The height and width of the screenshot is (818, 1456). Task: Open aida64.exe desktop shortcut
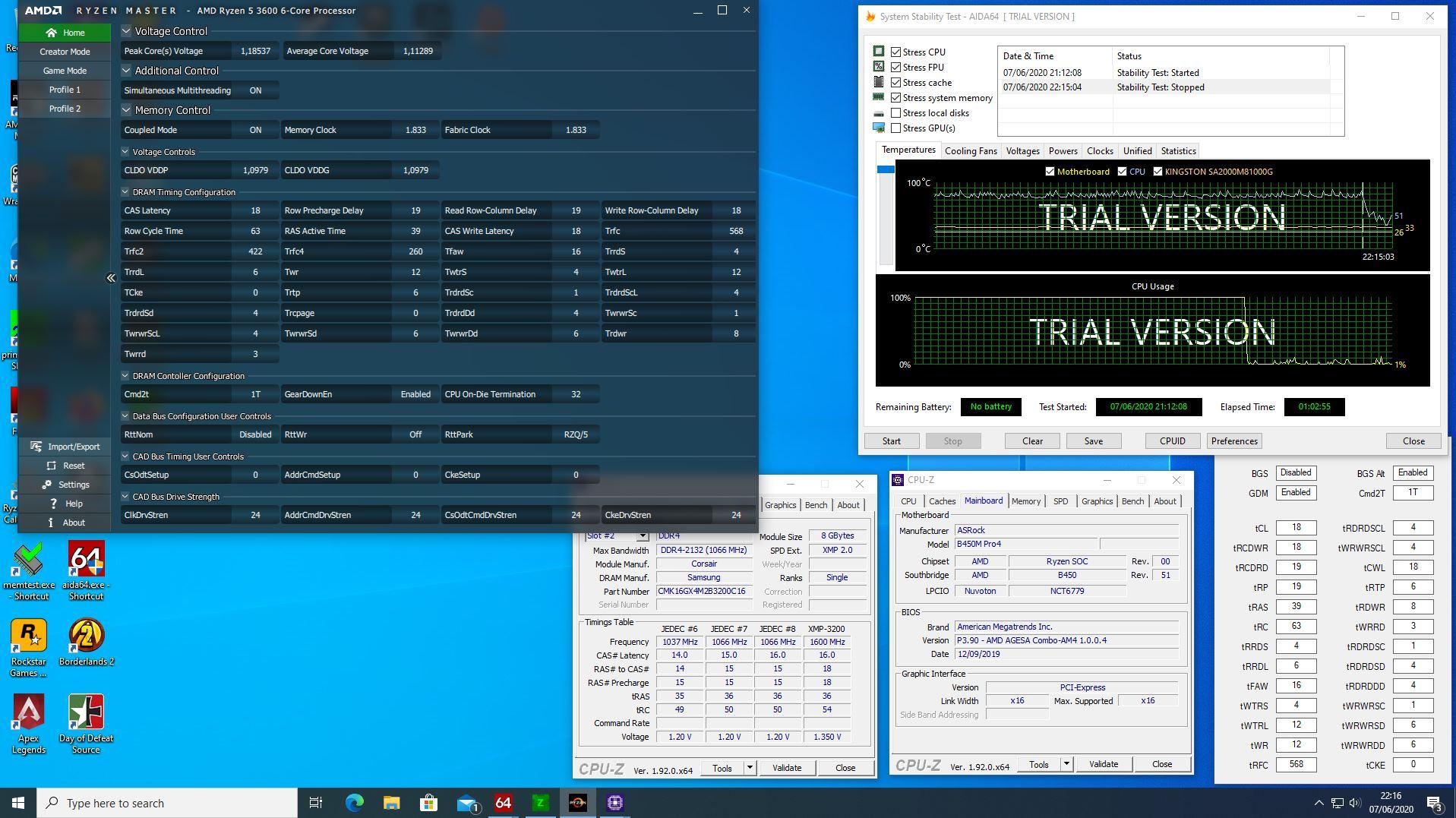pos(86,571)
